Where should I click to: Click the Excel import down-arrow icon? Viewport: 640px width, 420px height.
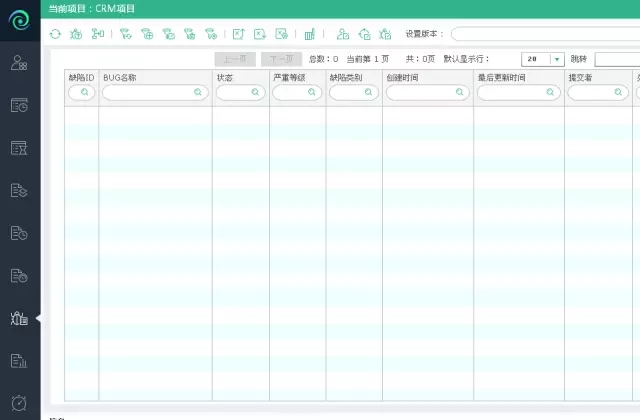click(x=260, y=34)
